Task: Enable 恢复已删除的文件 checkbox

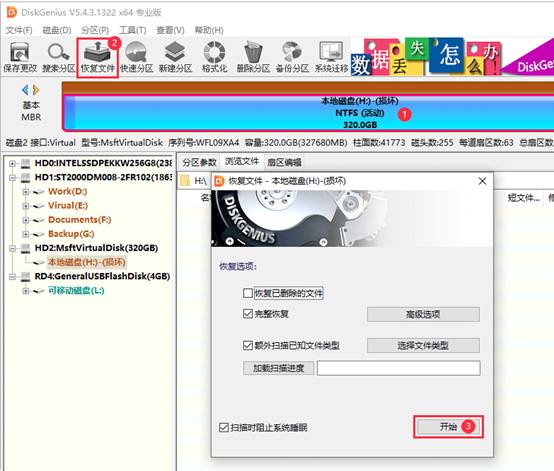Action: click(x=248, y=293)
